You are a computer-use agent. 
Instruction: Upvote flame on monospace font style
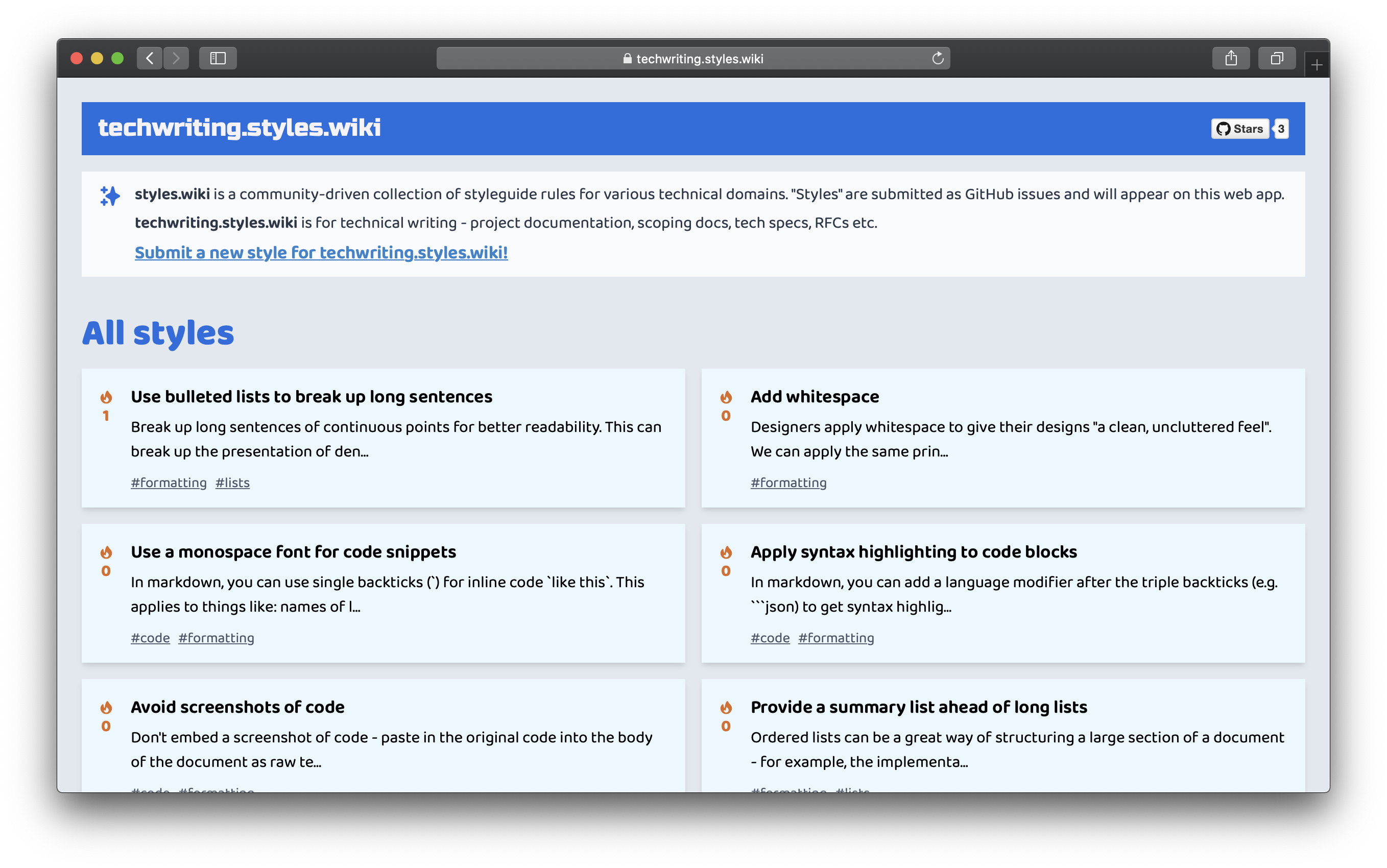pyautogui.click(x=106, y=552)
